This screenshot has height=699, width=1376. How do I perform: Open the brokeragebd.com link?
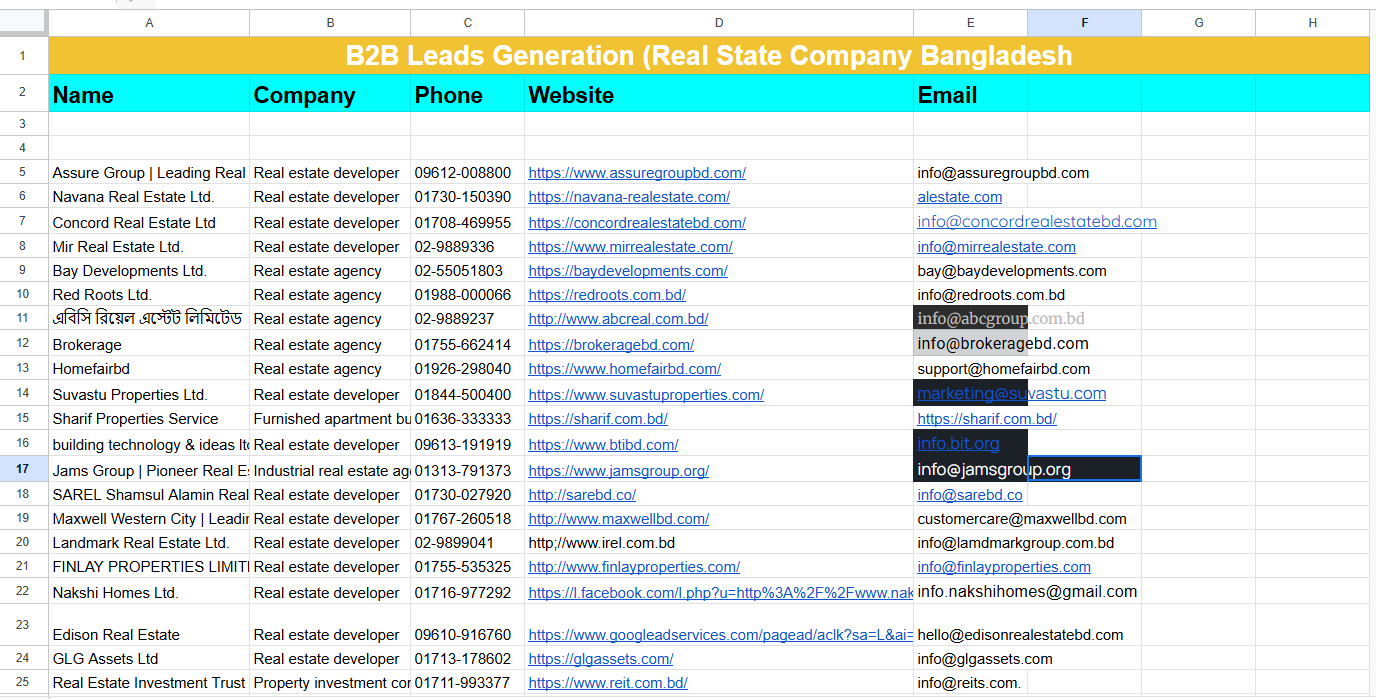[611, 345]
